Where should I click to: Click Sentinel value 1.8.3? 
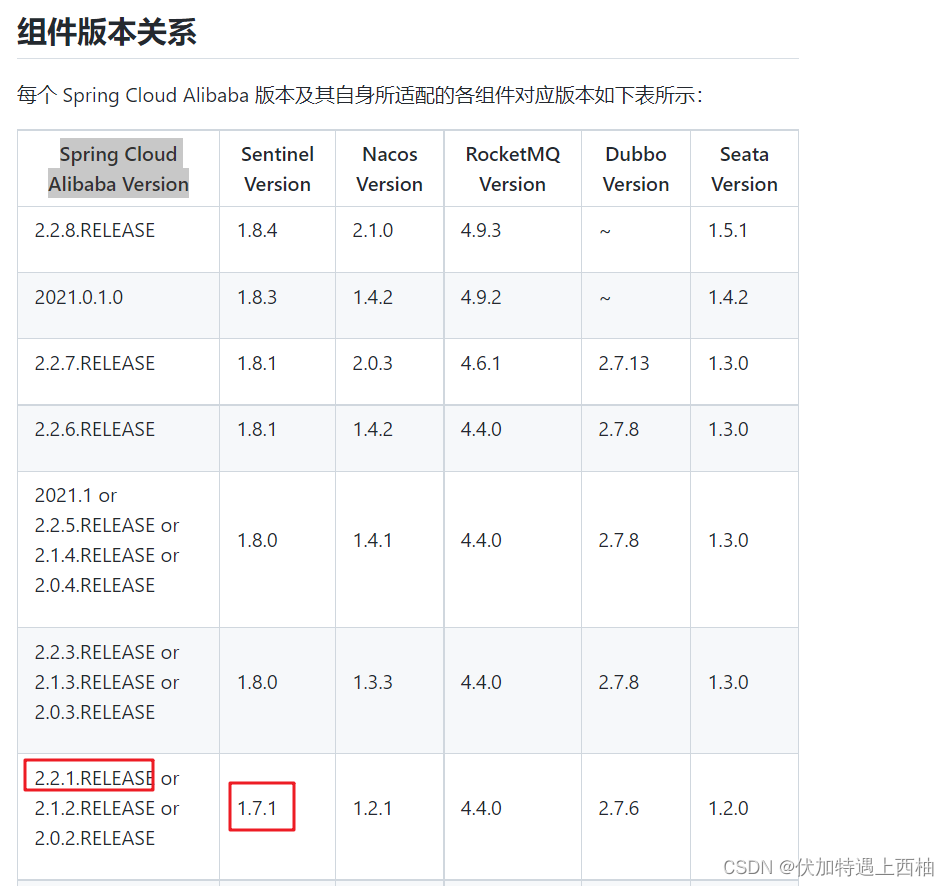pyautogui.click(x=257, y=298)
